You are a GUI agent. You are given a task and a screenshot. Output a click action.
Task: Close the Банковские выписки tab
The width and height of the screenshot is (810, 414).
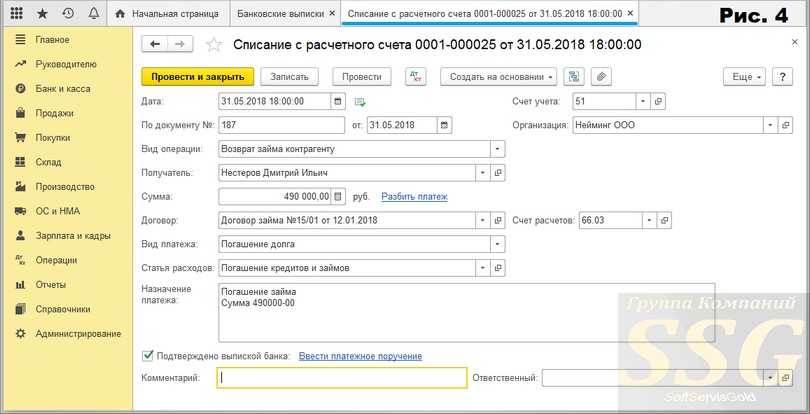[x=332, y=14]
